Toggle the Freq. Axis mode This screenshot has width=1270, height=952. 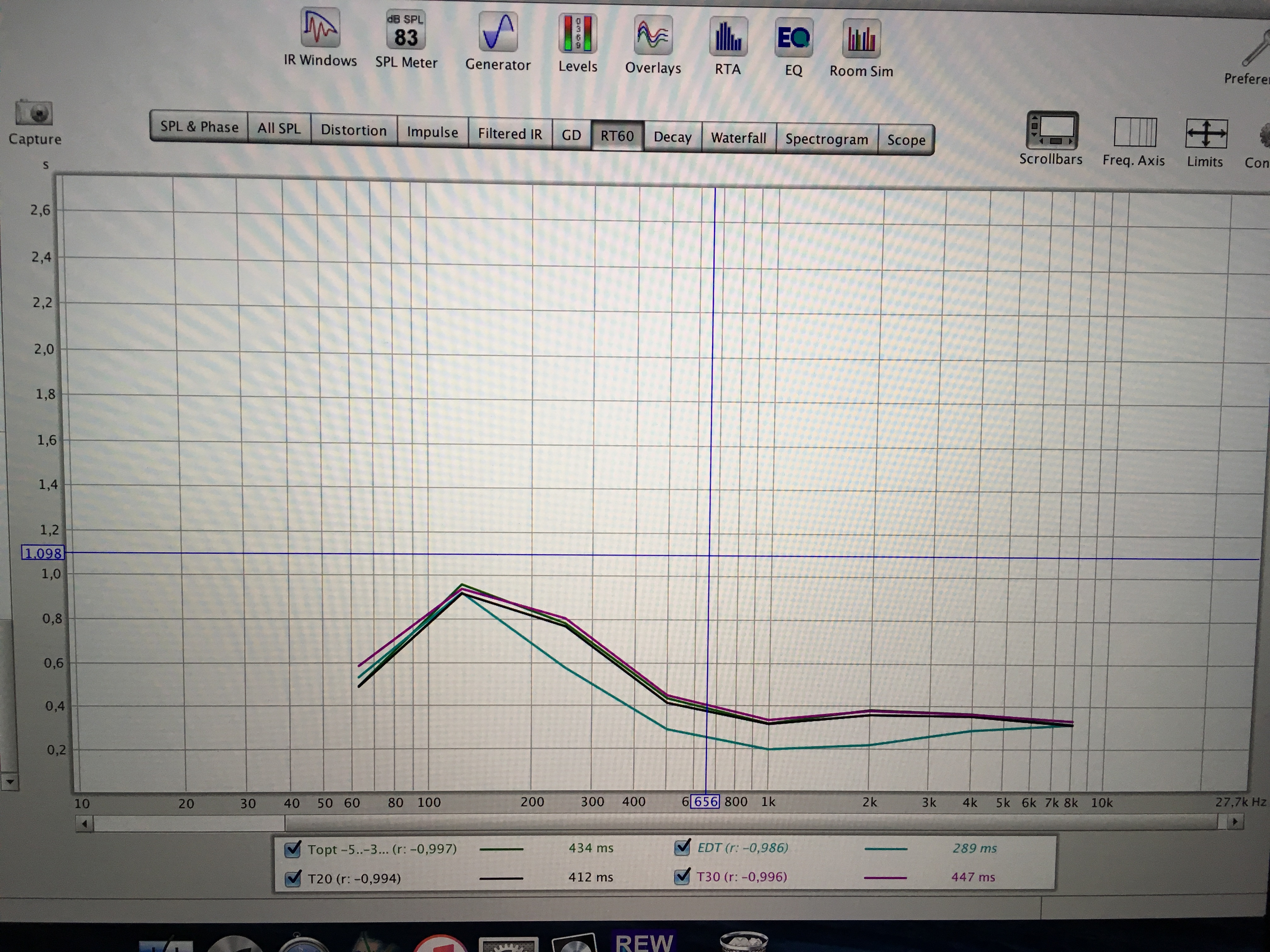1135,133
